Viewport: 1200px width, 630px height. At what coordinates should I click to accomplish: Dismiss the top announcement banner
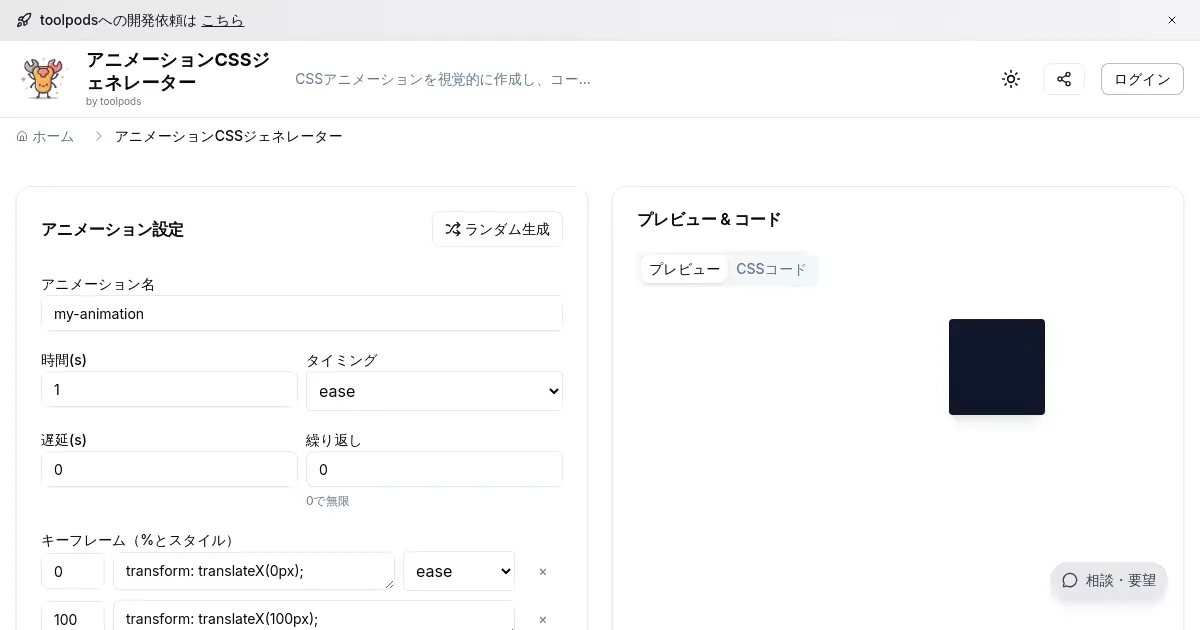[x=1172, y=20]
